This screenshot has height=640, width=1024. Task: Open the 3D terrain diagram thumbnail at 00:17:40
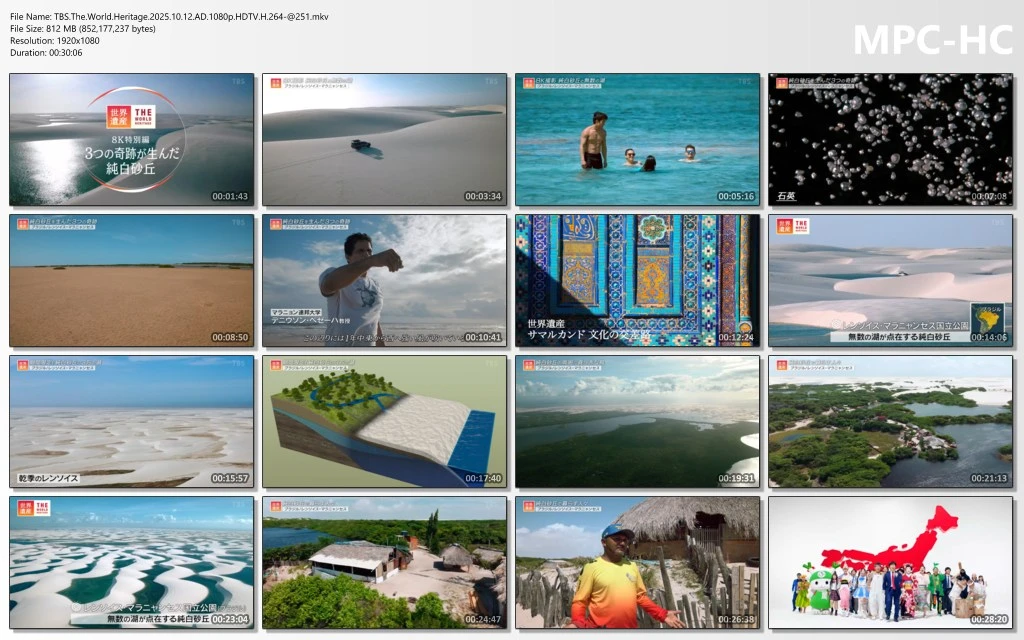pos(384,421)
